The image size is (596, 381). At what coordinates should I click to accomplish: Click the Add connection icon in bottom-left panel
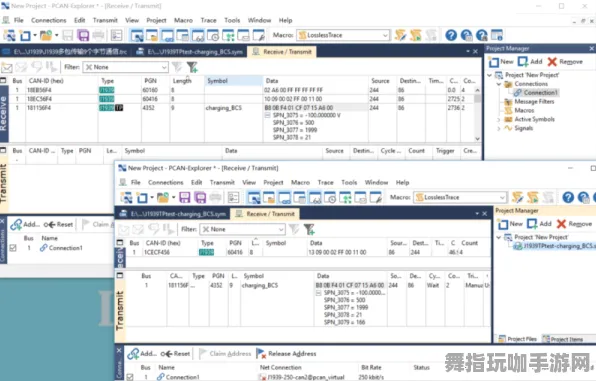tap(16, 224)
